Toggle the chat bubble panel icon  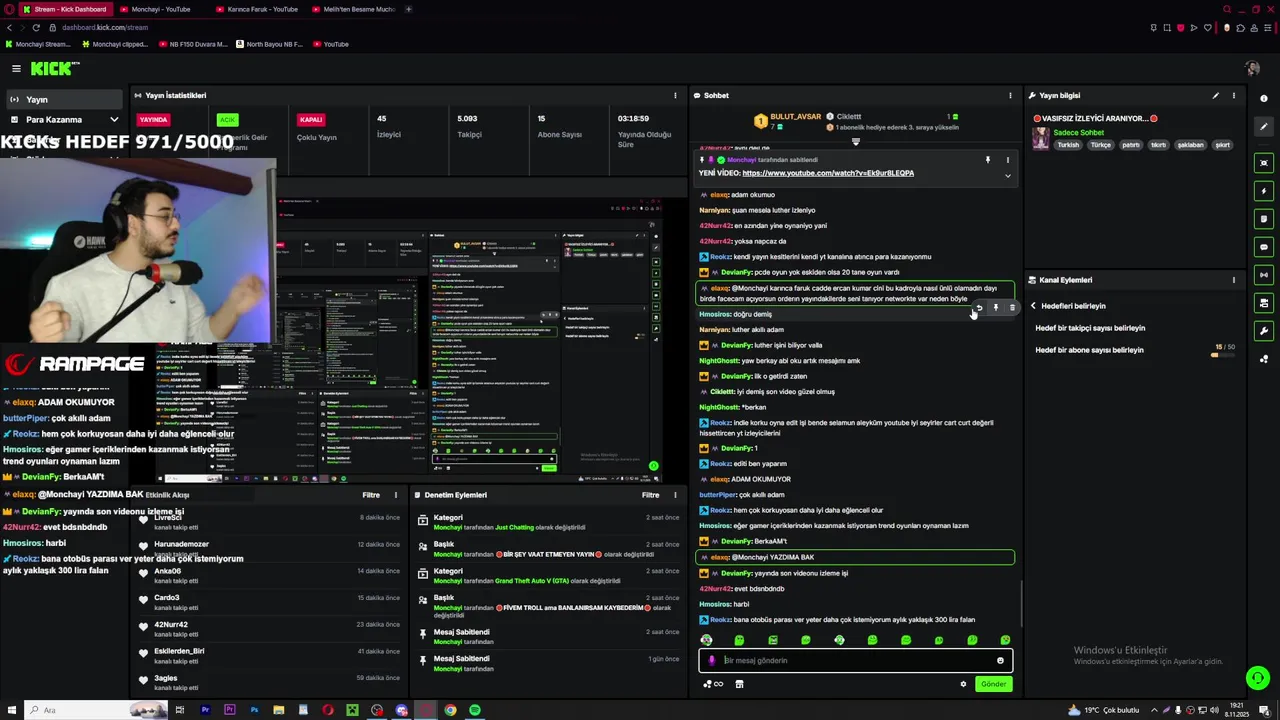[x=1264, y=247]
